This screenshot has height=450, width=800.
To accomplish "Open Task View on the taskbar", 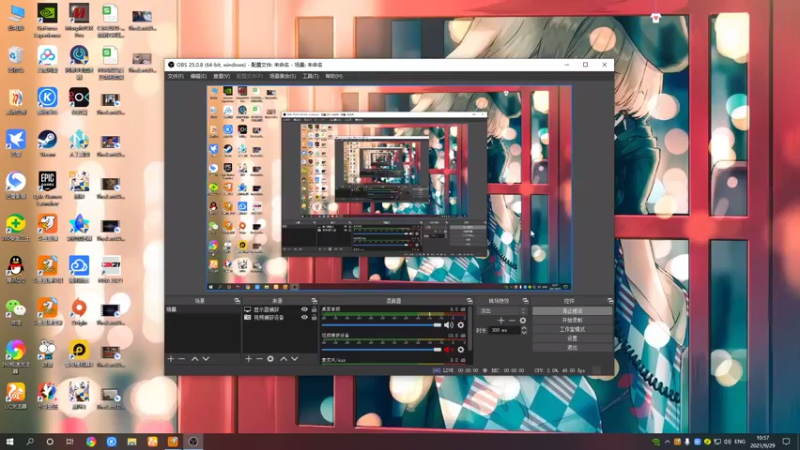I will point(70,442).
